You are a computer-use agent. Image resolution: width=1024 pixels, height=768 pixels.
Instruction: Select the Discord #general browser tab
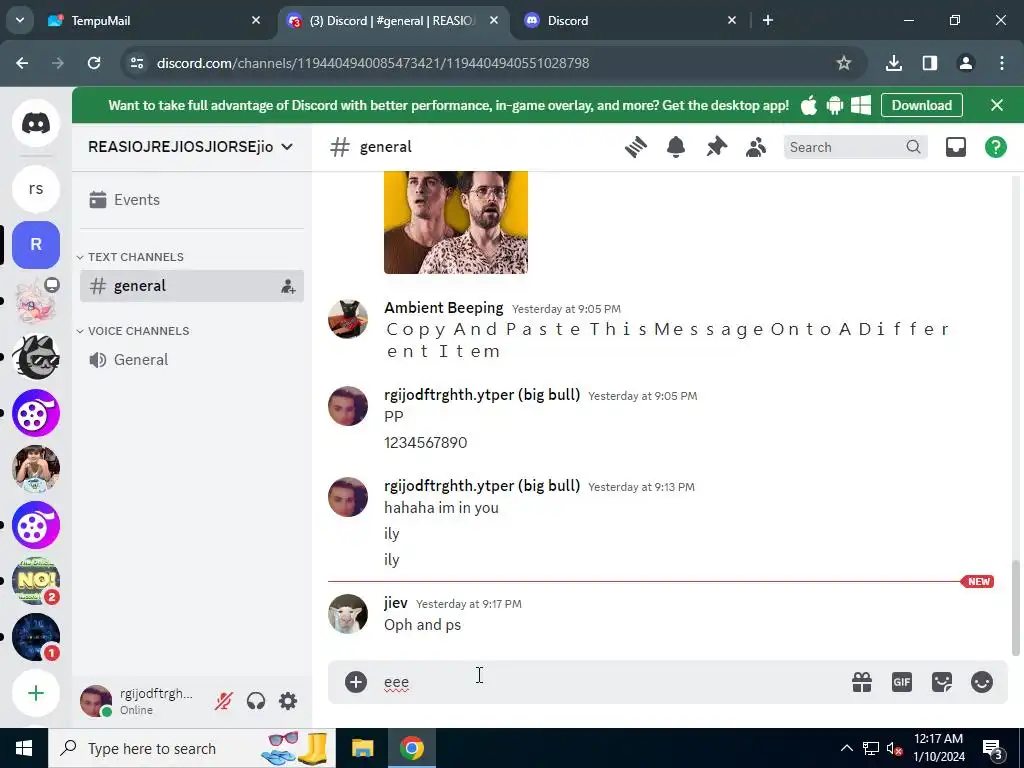point(392,20)
